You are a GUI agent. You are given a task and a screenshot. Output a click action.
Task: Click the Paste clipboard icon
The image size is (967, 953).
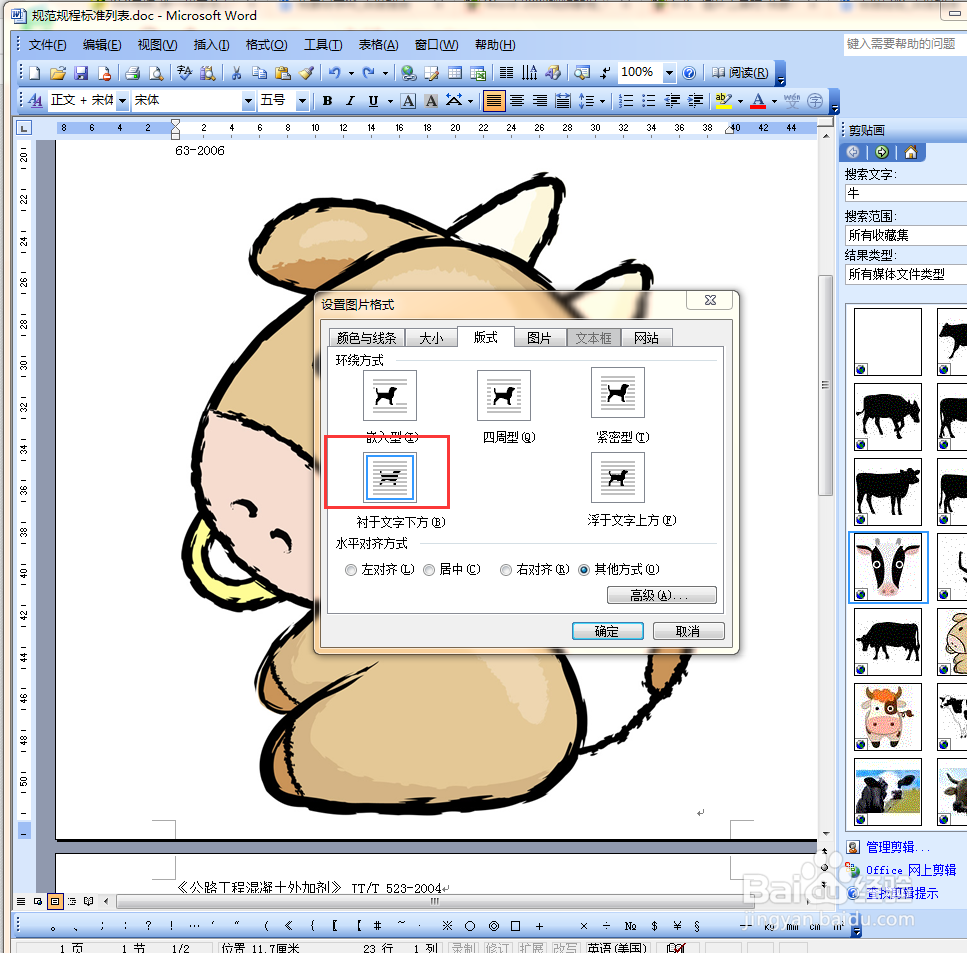[282, 73]
